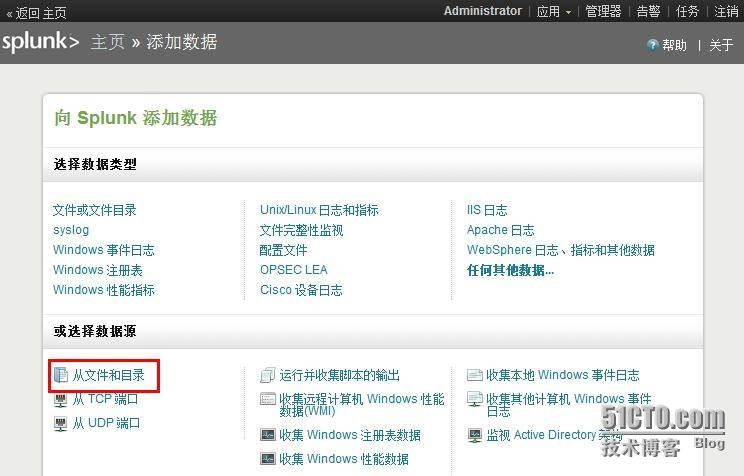The width and height of the screenshot is (744, 476).
Task: Select 文件完整性监视 data type
Action: pos(301,230)
